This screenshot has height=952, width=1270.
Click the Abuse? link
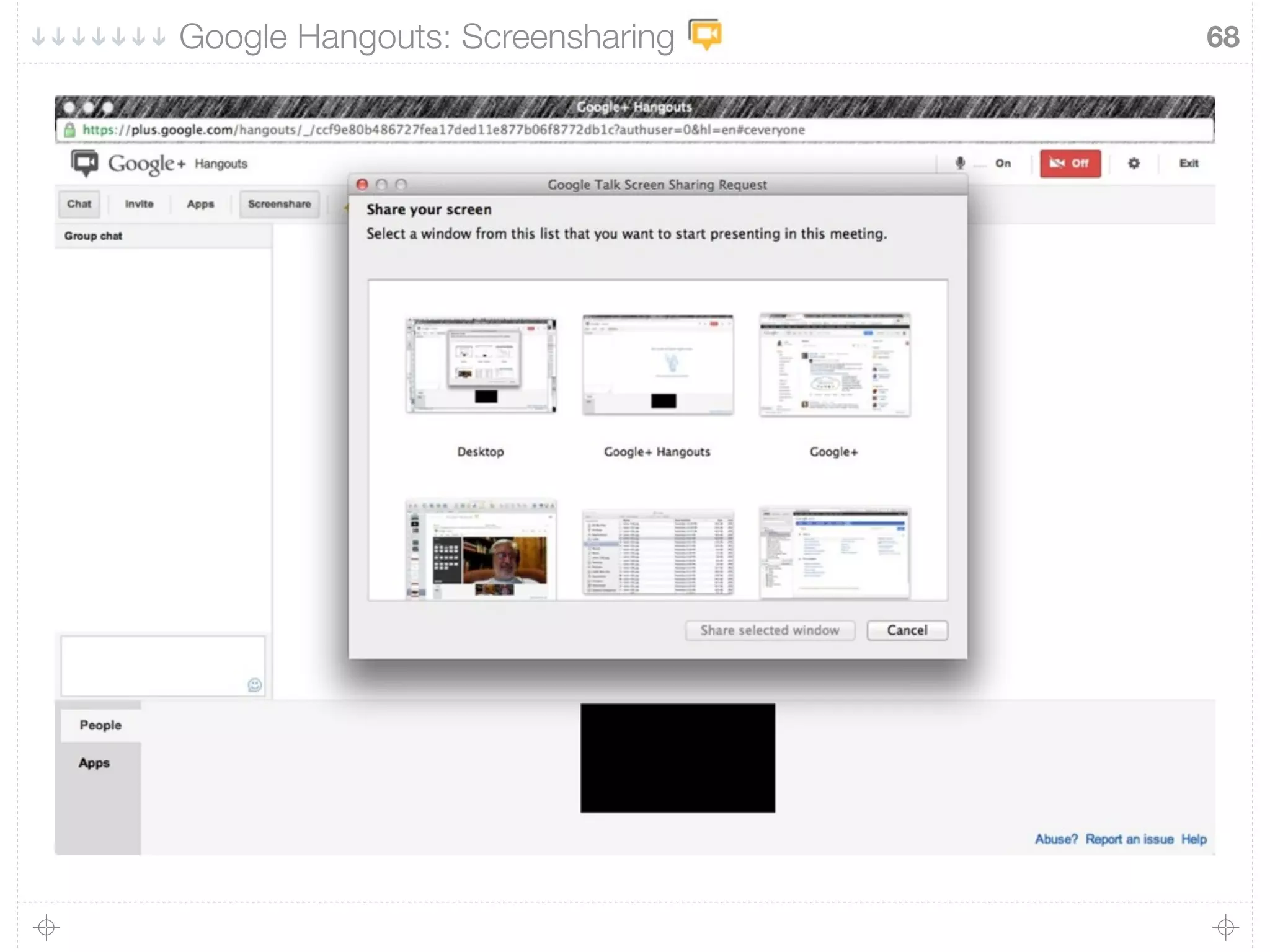coord(1056,839)
